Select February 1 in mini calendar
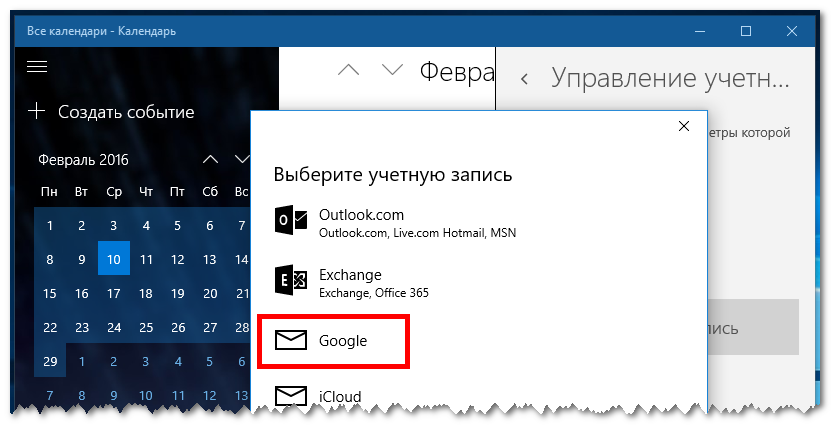The image size is (831, 431). (x=50, y=225)
